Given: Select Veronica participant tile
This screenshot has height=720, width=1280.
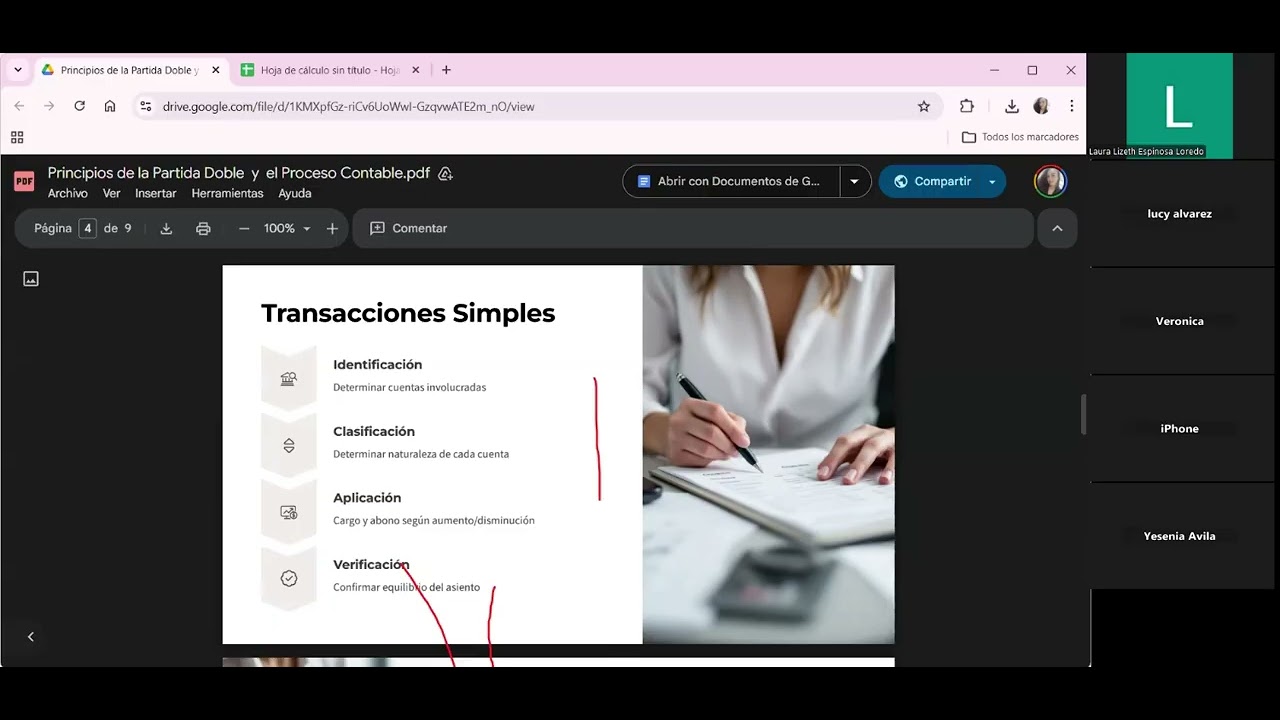Looking at the screenshot, I should point(1180,321).
